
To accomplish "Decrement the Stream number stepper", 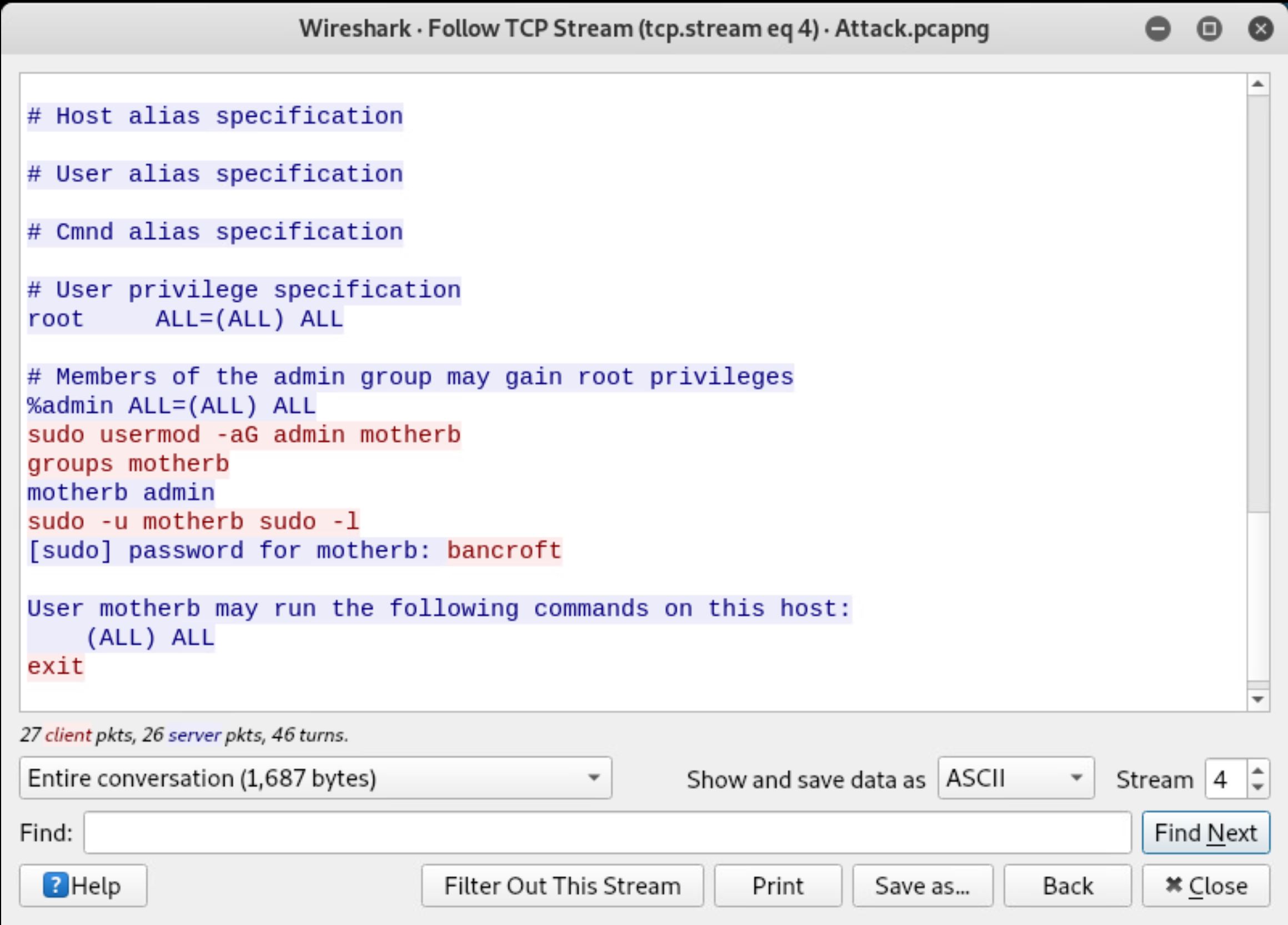I will click(x=1258, y=786).
